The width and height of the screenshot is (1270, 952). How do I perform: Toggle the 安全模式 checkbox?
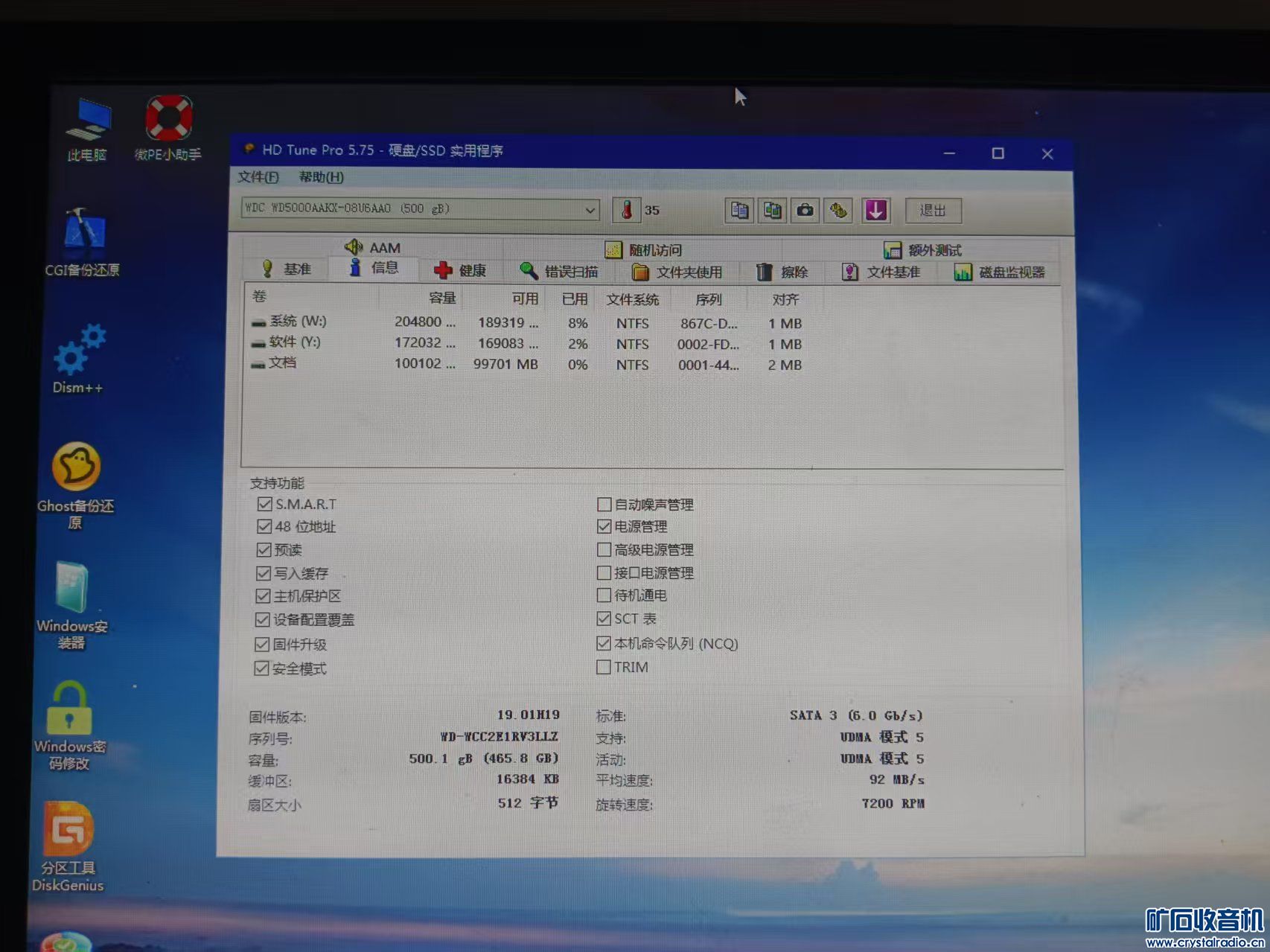[x=261, y=668]
